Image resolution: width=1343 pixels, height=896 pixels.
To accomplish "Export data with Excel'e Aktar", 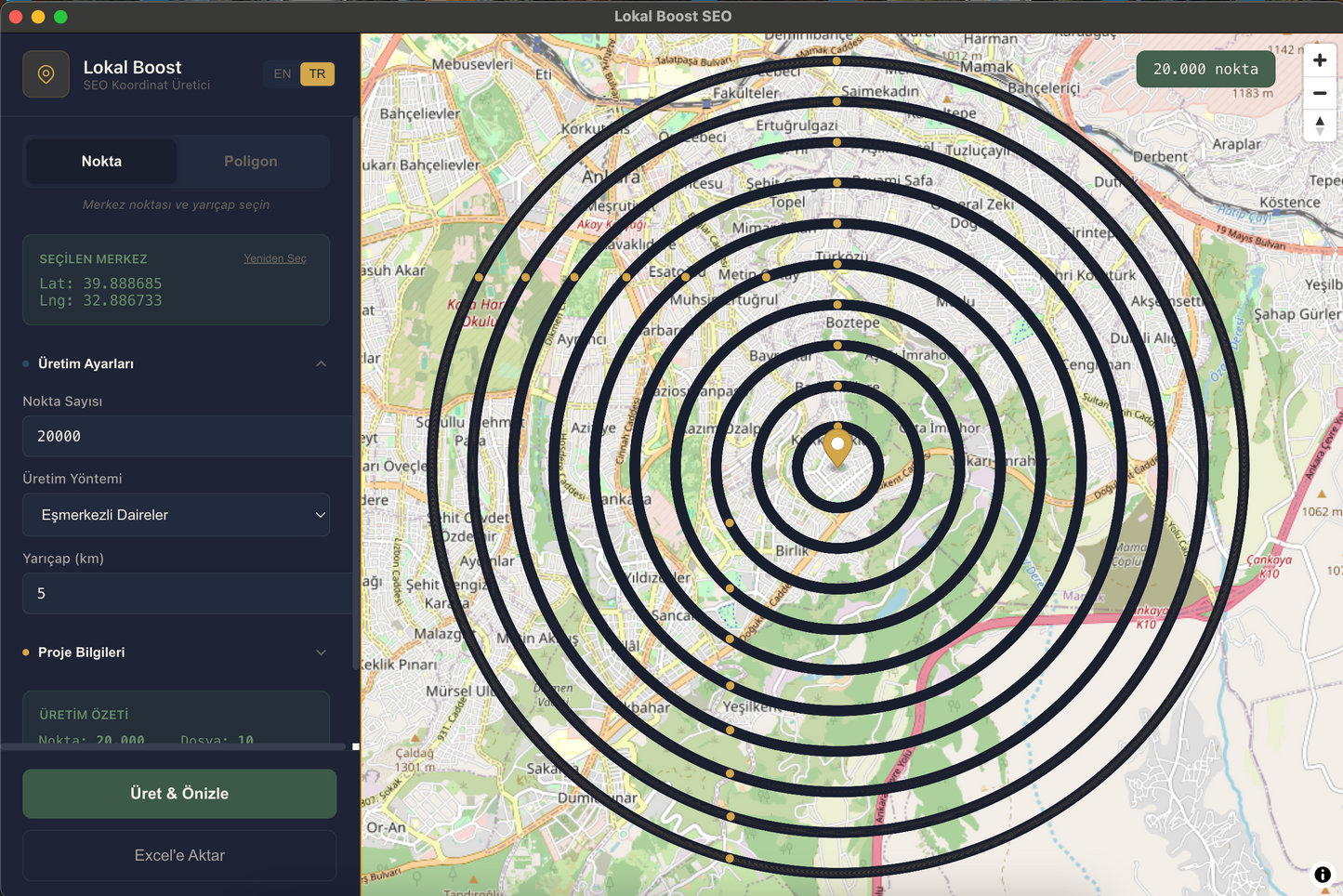I will click(x=178, y=855).
